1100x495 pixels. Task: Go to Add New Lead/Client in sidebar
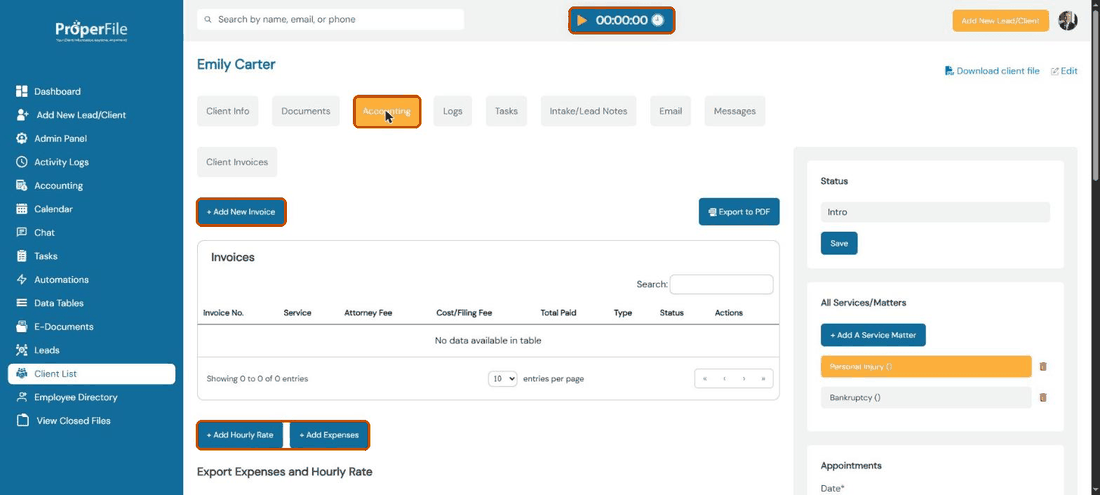81,115
